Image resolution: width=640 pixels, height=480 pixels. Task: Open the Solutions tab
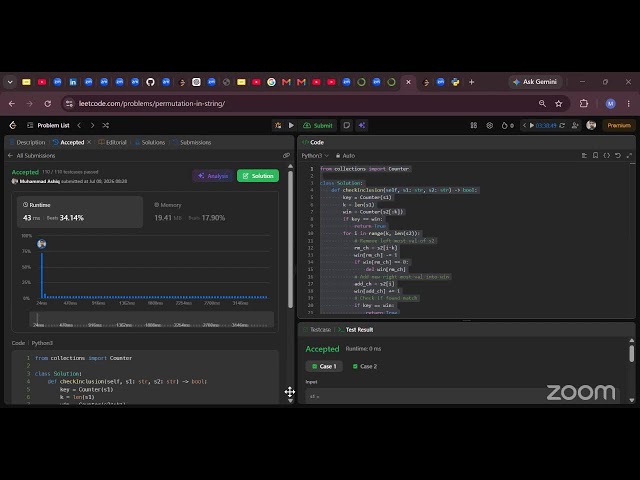[x=150, y=142]
